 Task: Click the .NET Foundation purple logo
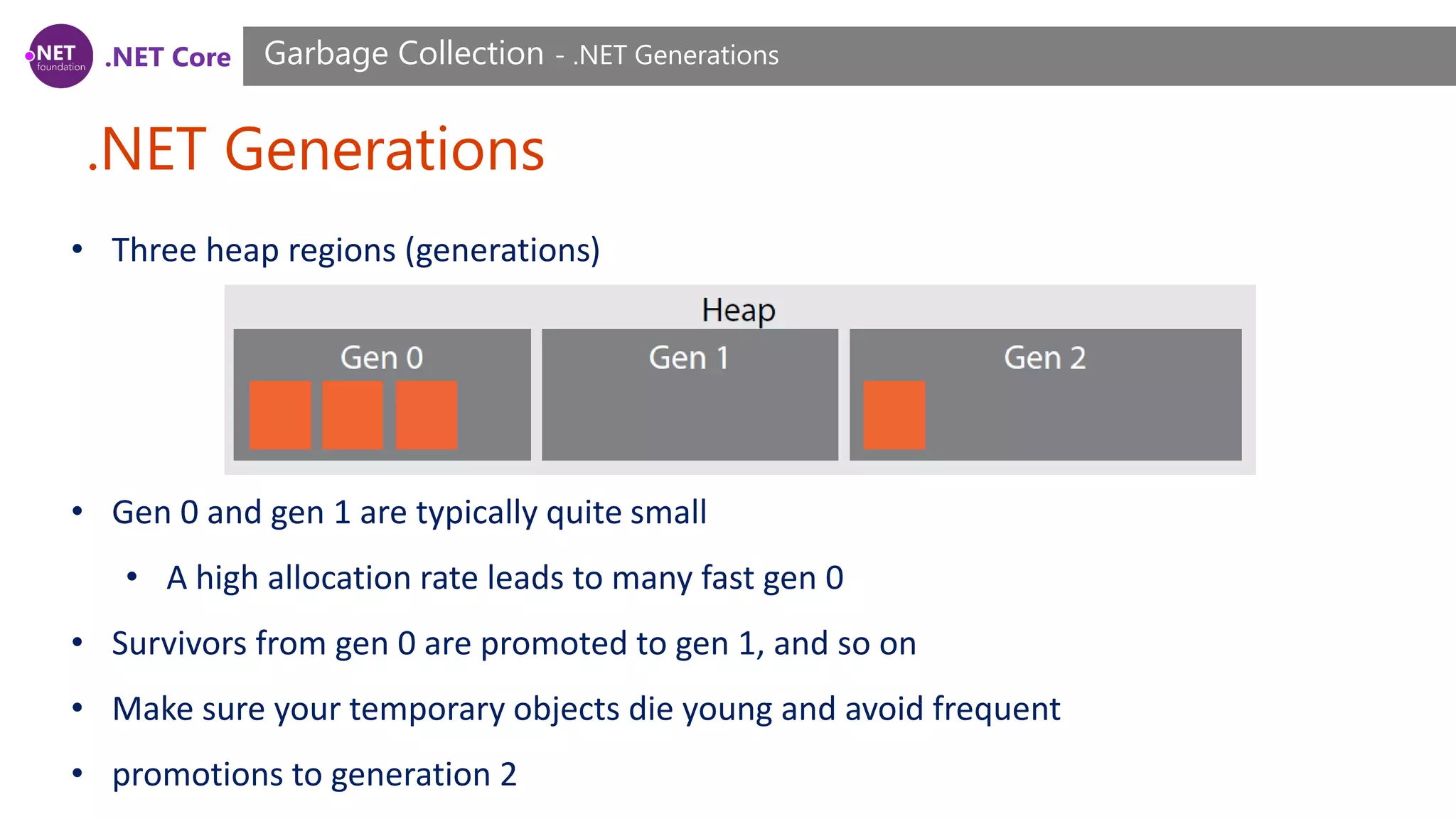pyautogui.click(x=60, y=56)
